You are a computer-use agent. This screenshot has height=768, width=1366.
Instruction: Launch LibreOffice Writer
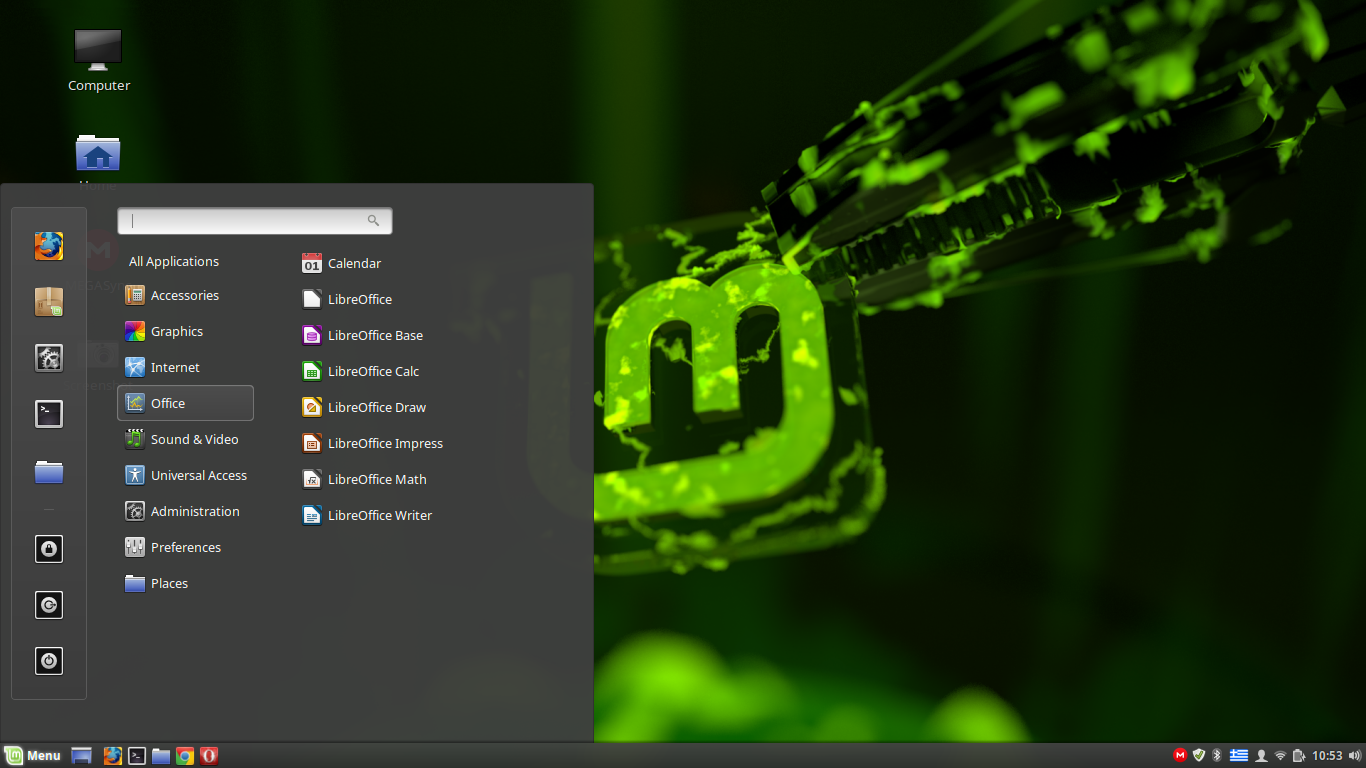pyautogui.click(x=378, y=515)
